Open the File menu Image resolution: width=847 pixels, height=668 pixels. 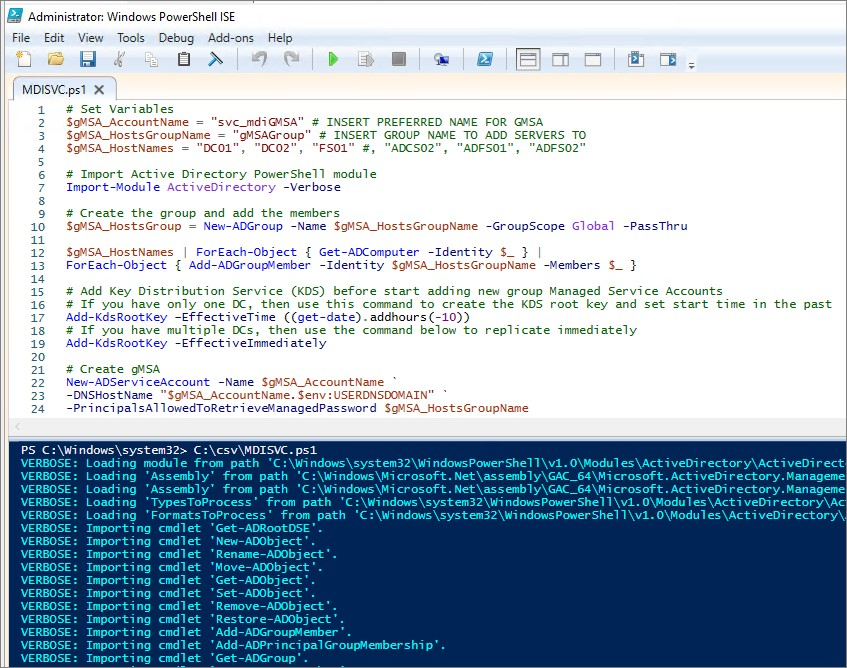21,38
